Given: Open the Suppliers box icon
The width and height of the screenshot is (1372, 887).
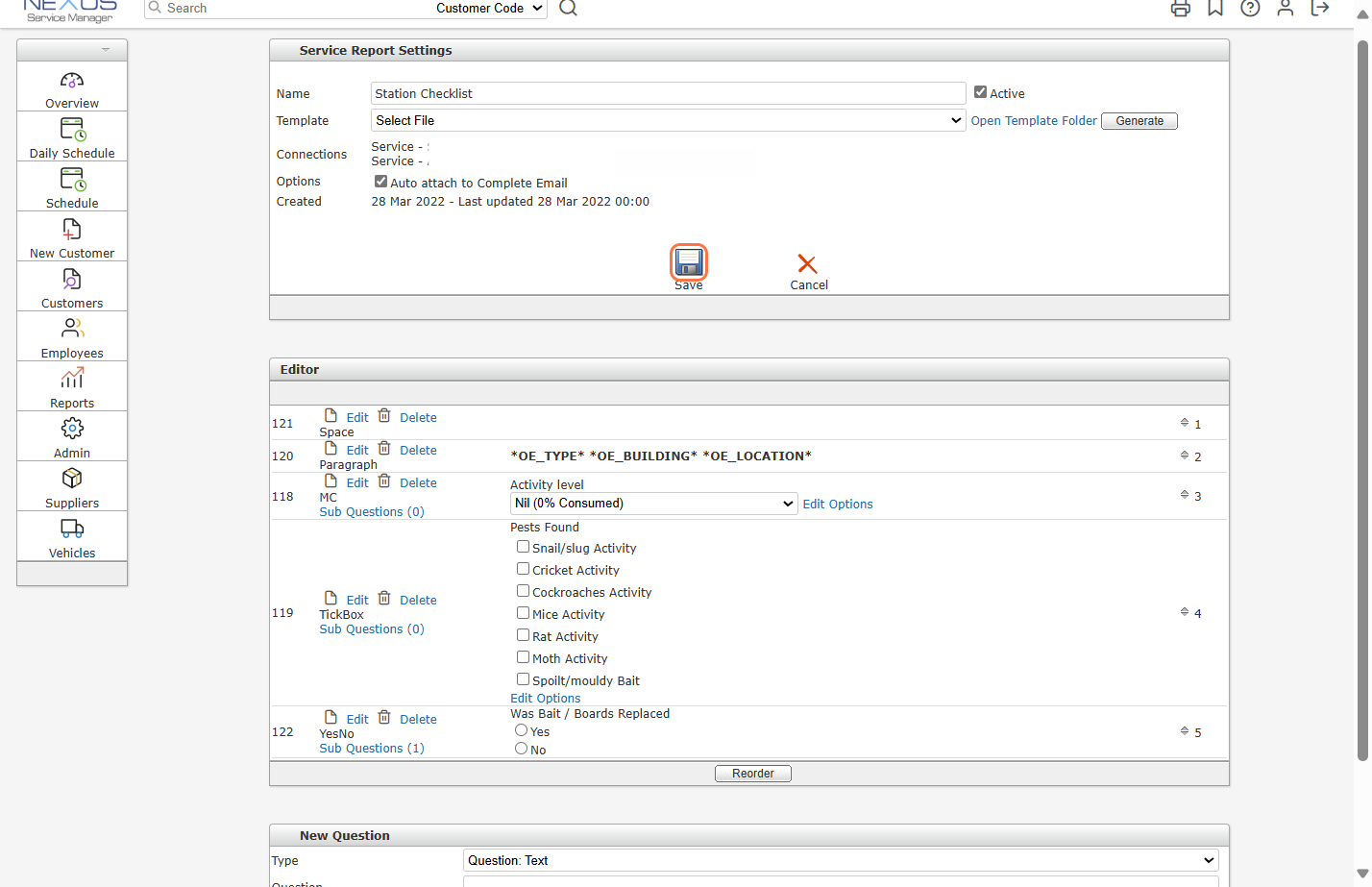Looking at the screenshot, I should pyautogui.click(x=72, y=479).
